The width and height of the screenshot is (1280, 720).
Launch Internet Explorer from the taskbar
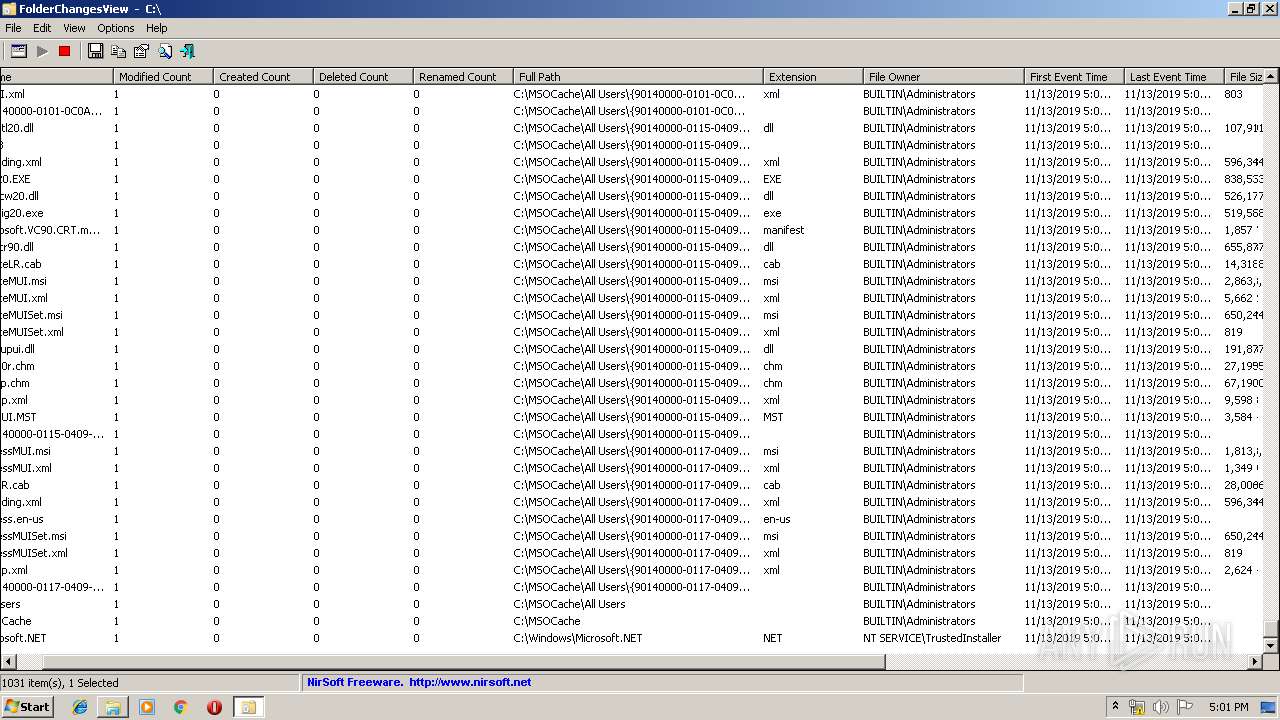tap(80, 707)
